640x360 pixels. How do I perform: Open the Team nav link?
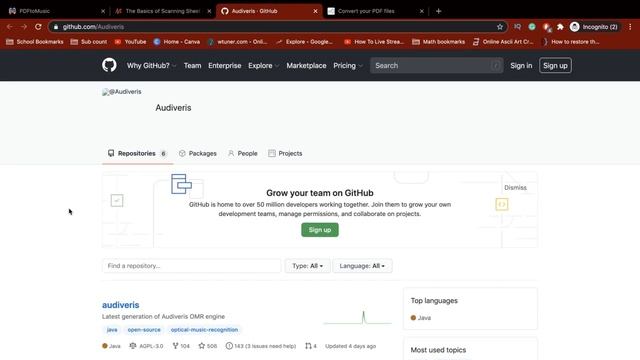[x=192, y=65]
